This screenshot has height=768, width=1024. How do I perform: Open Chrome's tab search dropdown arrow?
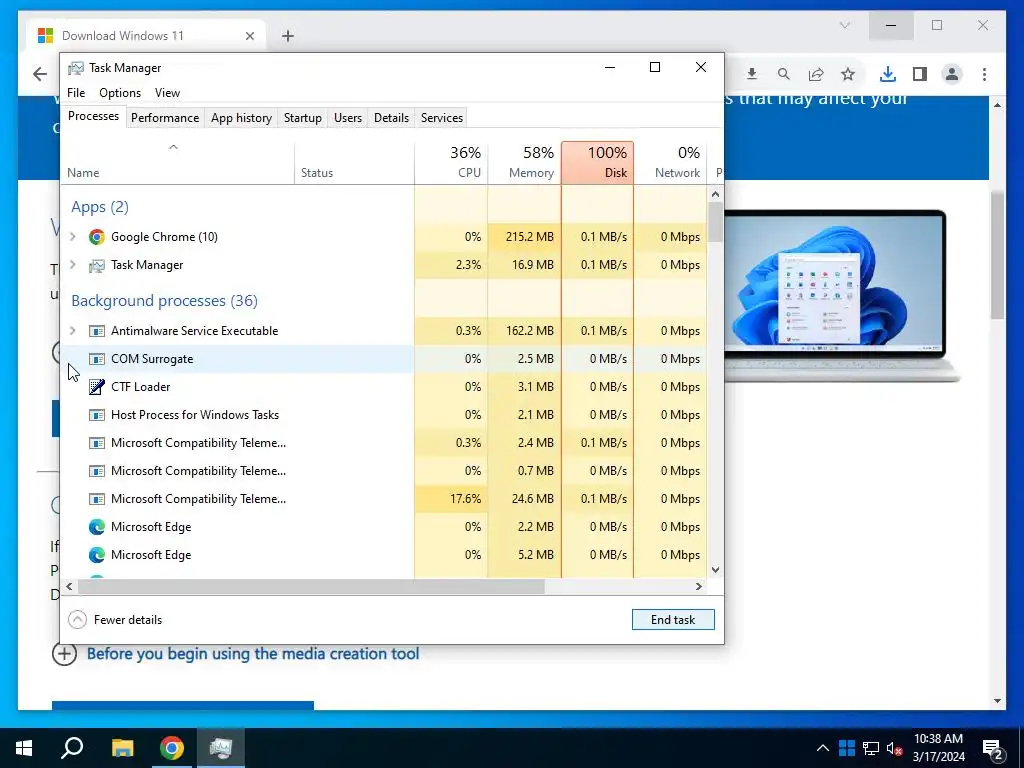(844, 25)
